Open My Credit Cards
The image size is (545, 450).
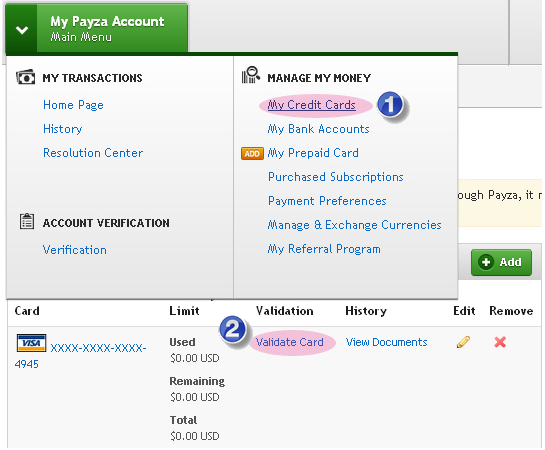tap(311, 105)
